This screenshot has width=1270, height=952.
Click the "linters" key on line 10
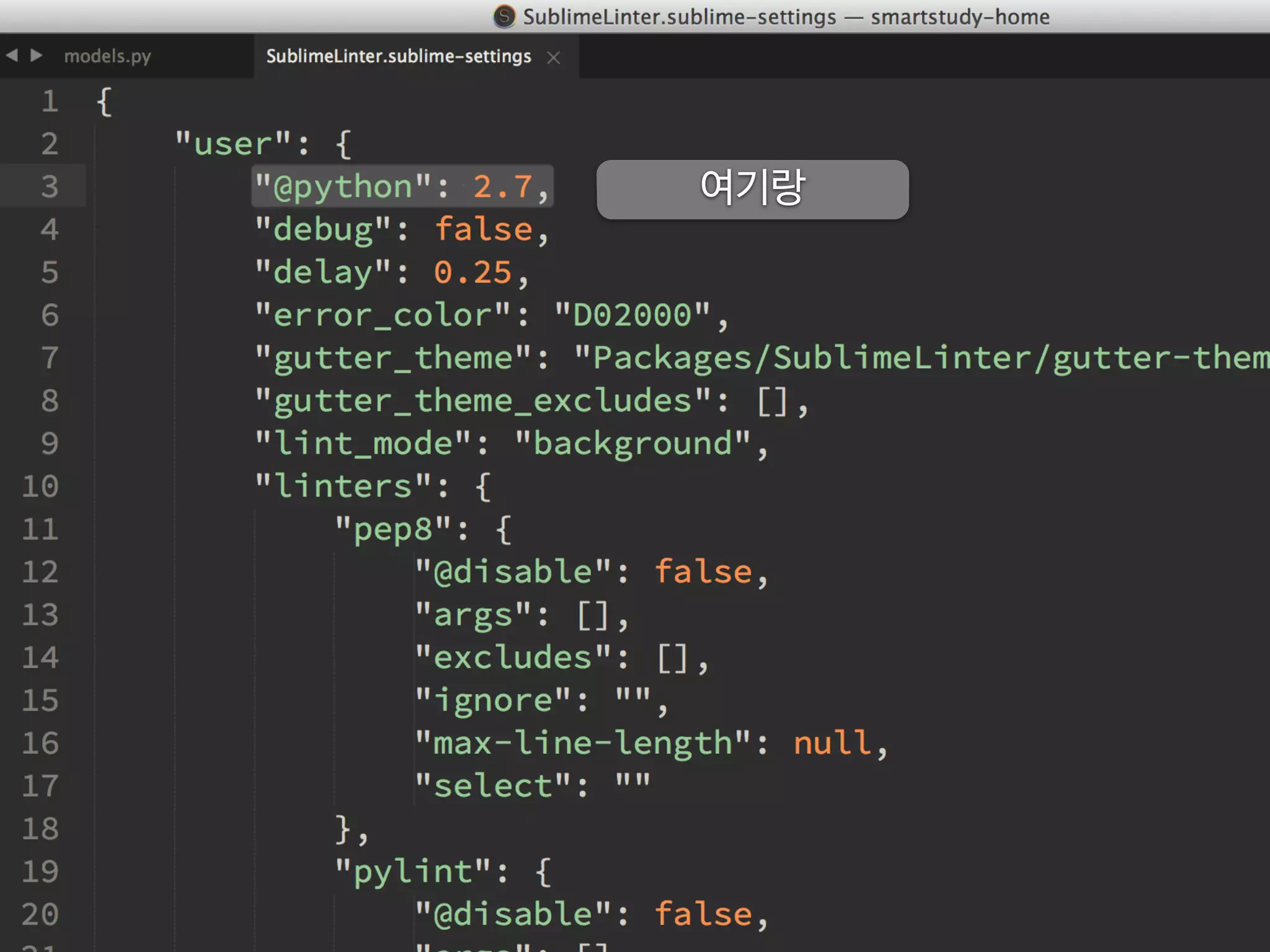[x=343, y=486]
